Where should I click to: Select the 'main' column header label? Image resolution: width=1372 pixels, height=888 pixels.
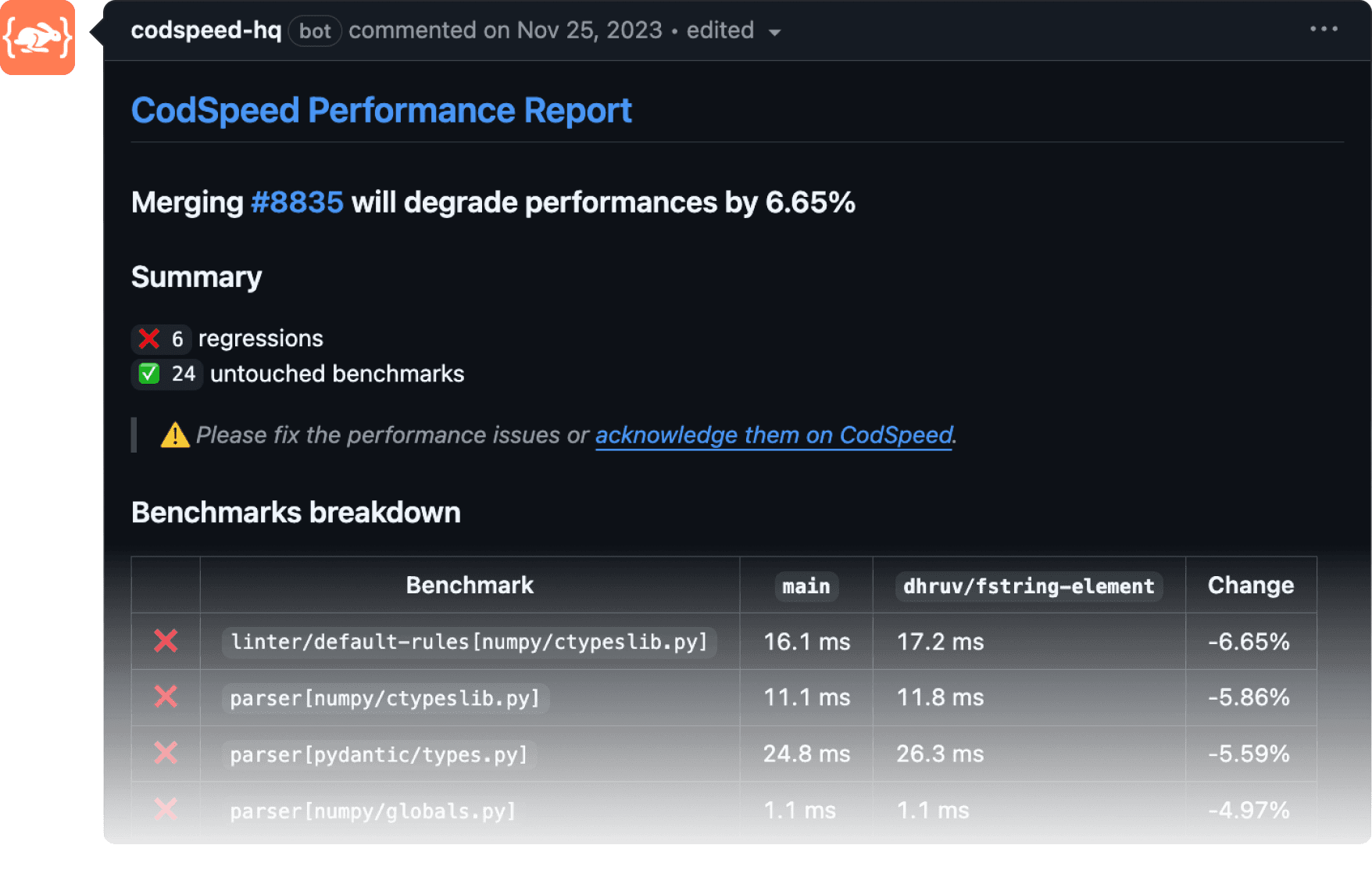[806, 586]
